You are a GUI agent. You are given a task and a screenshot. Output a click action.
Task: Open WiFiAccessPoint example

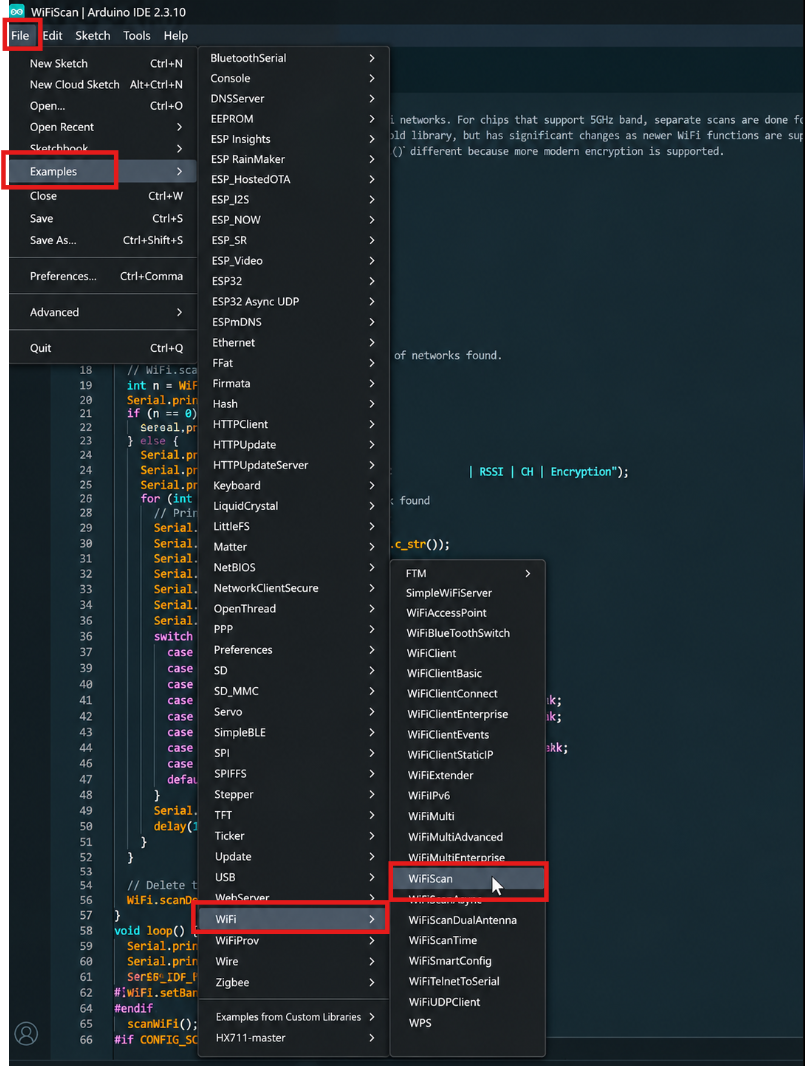point(468,613)
